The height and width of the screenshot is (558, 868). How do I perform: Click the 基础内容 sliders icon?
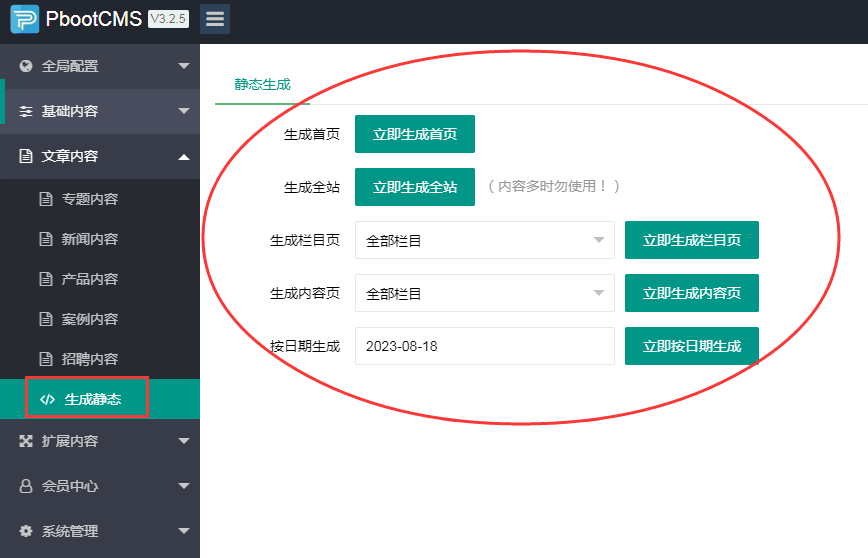pyautogui.click(x=26, y=111)
